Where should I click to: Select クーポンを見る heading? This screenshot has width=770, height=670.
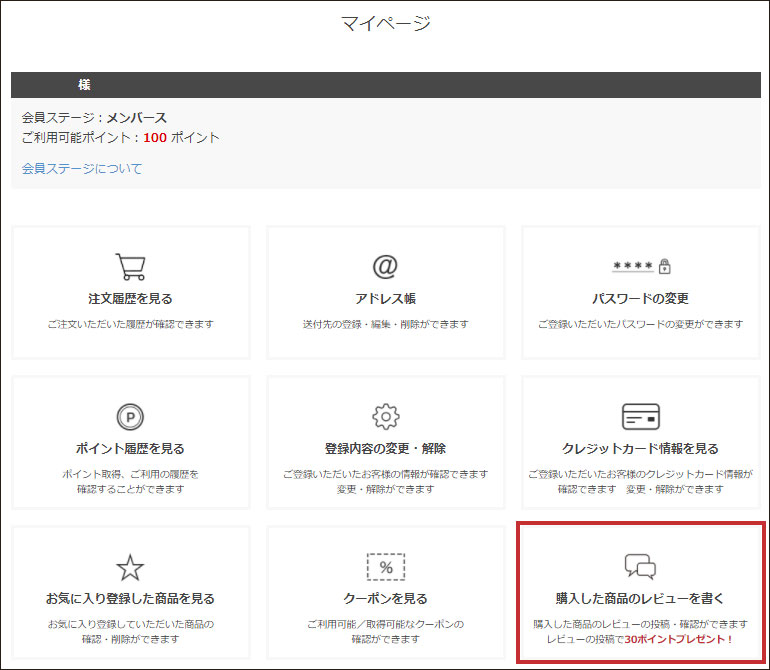[385, 598]
